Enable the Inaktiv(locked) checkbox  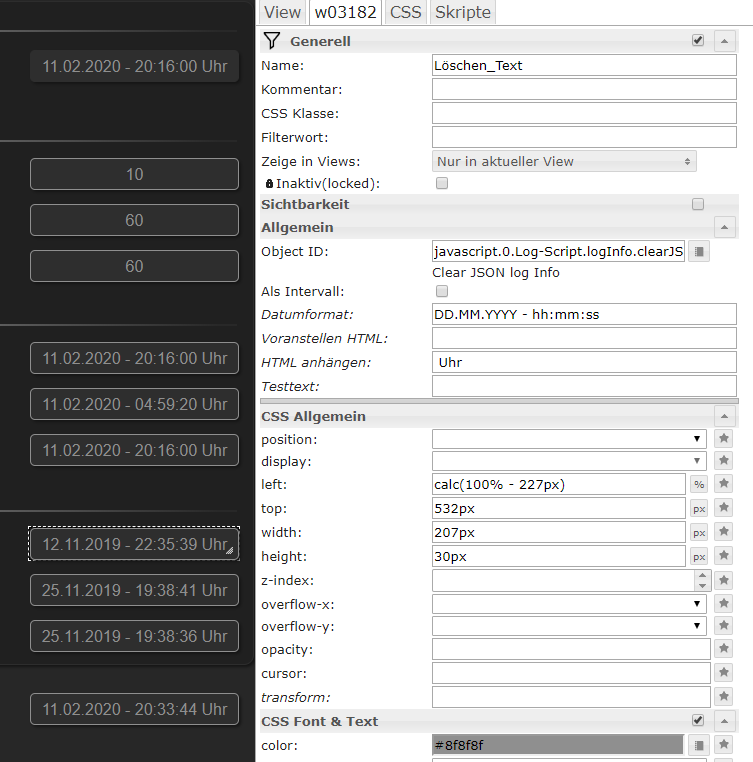pos(442,183)
